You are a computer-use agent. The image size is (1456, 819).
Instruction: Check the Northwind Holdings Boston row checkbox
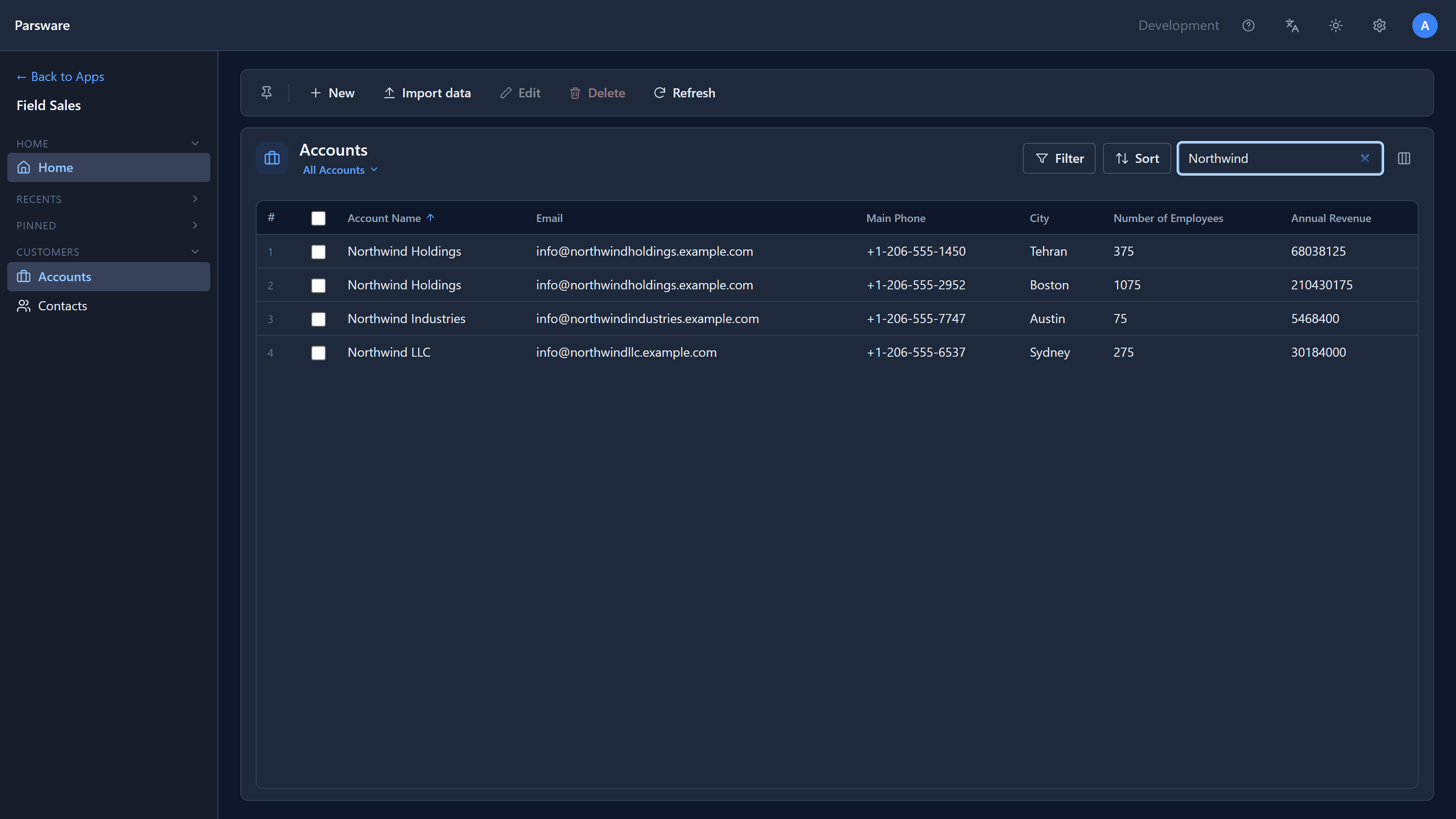click(318, 285)
